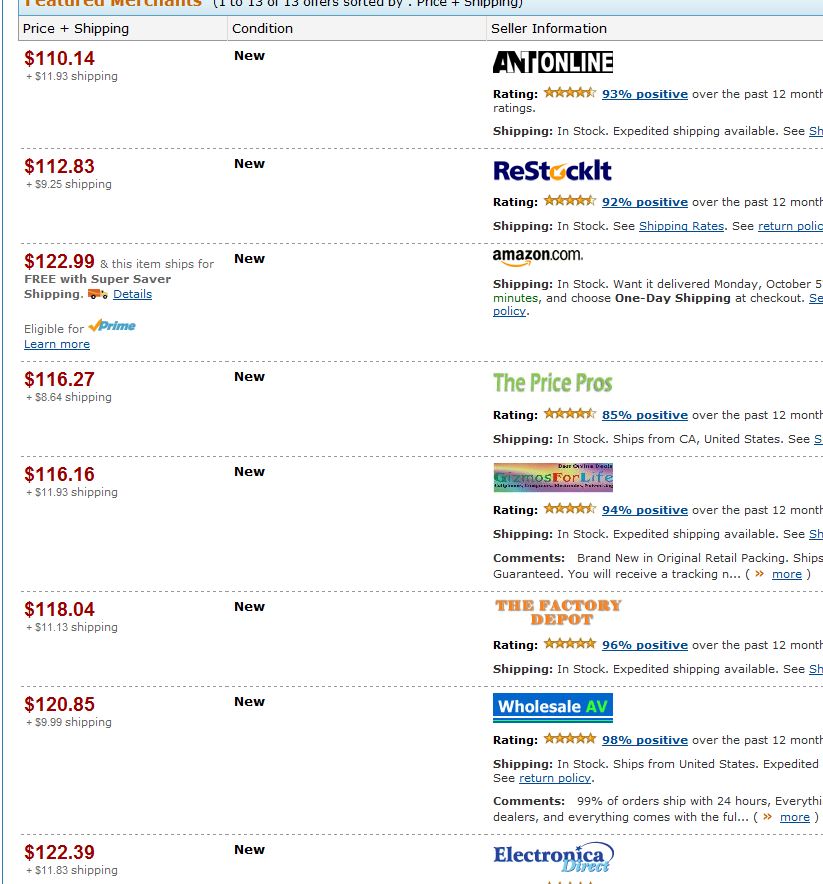This screenshot has height=884, width=823.
Task: Click Learn more about Prime
Action: (57, 344)
